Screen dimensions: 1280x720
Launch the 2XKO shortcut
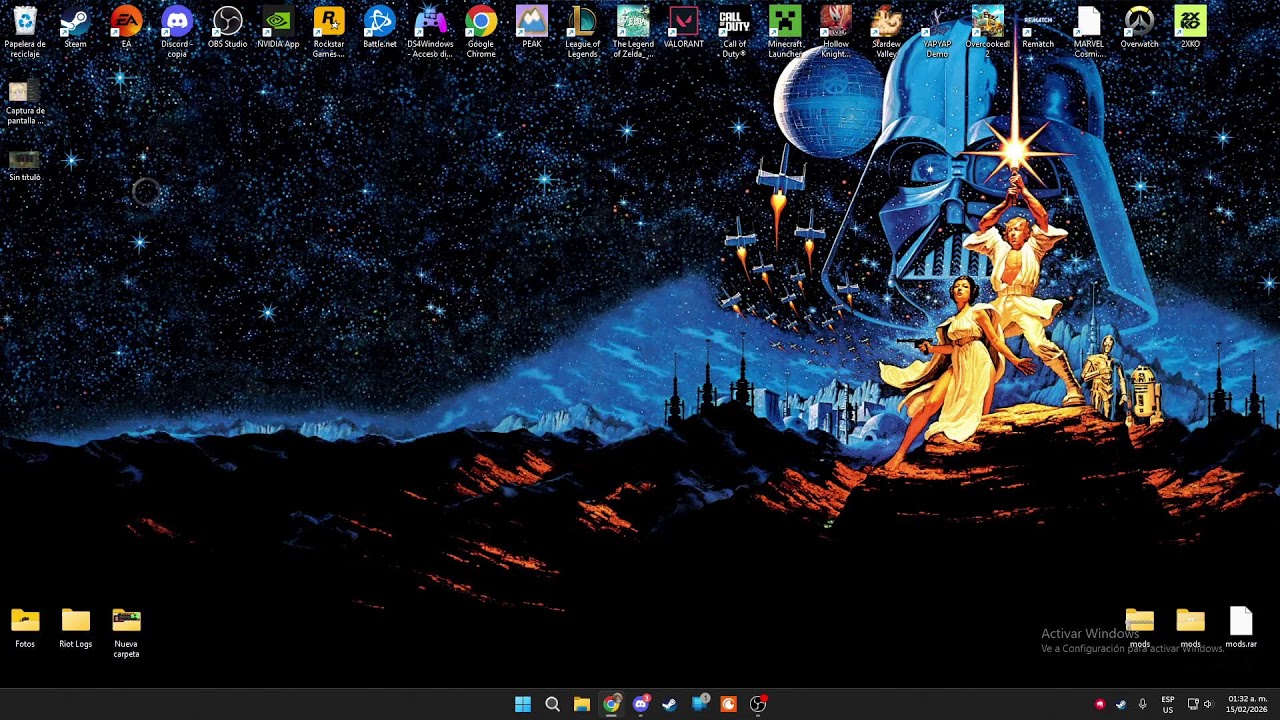tap(1190, 28)
